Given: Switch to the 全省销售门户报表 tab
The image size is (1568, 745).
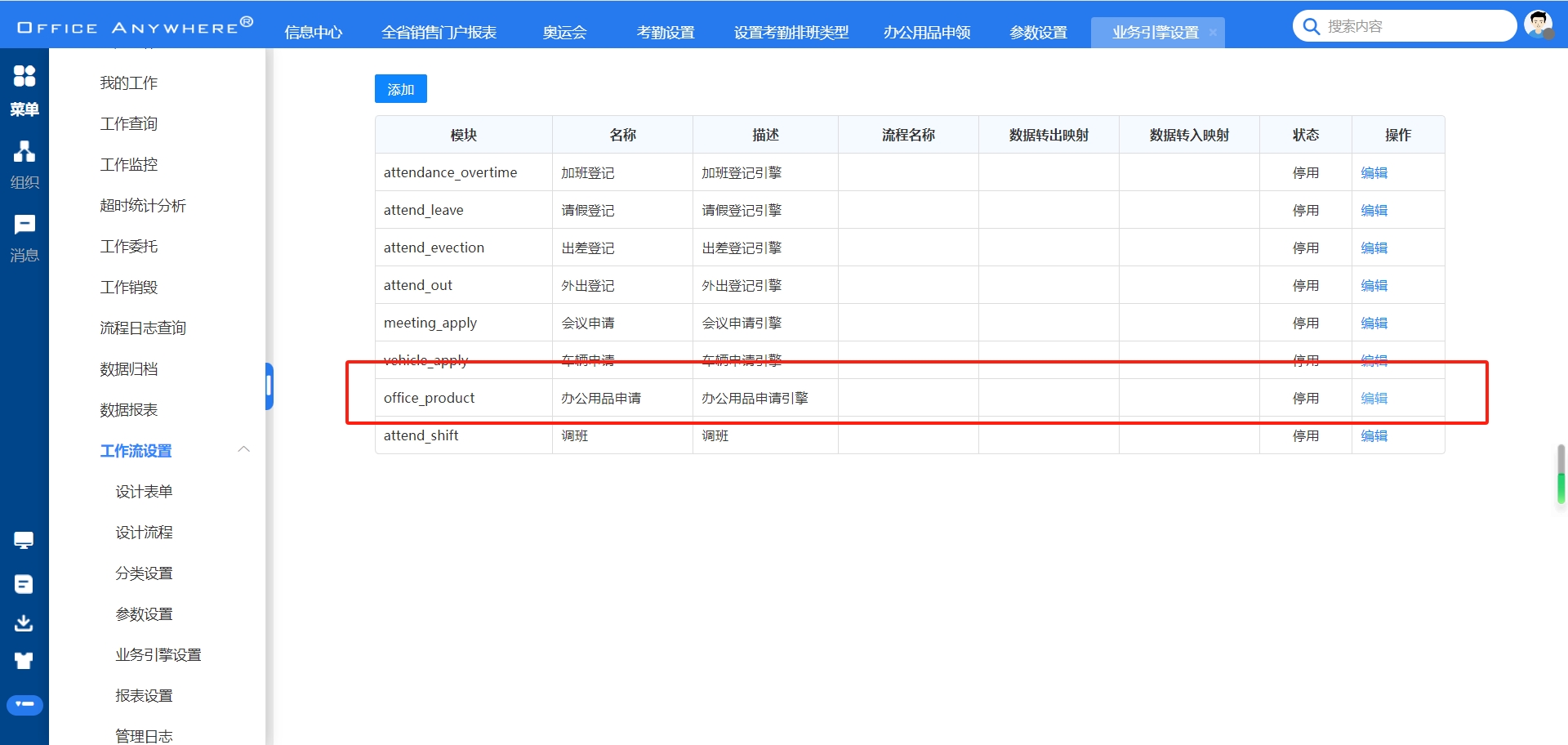Looking at the screenshot, I should point(439,33).
